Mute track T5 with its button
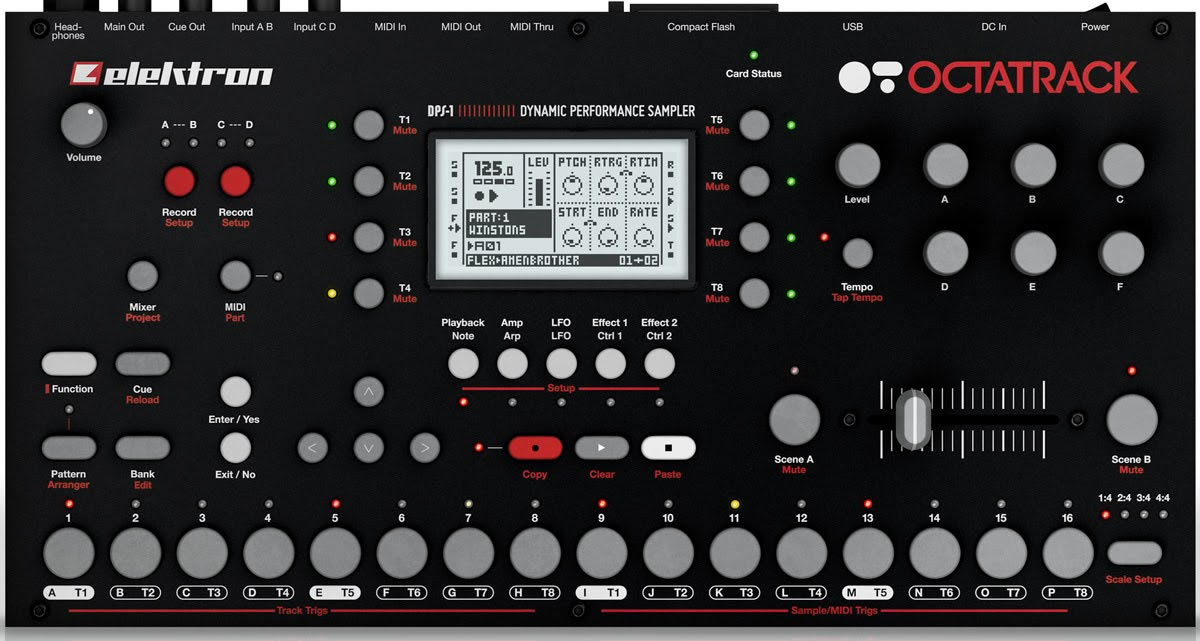Image resolution: width=1200 pixels, height=641 pixels. [x=755, y=125]
